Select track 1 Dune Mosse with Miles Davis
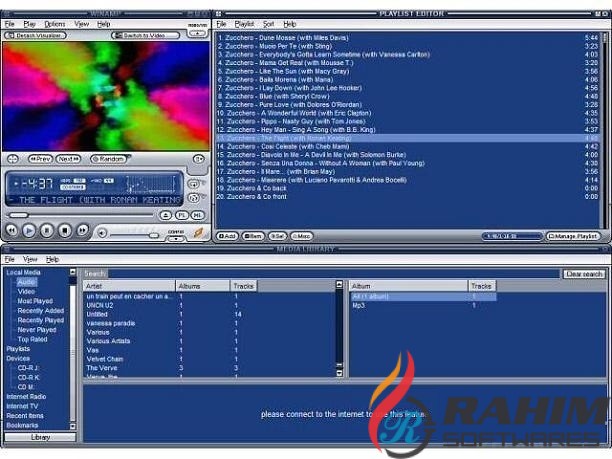Image resolution: width=612 pixels, height=459 pixels. [x=407, y=38]
